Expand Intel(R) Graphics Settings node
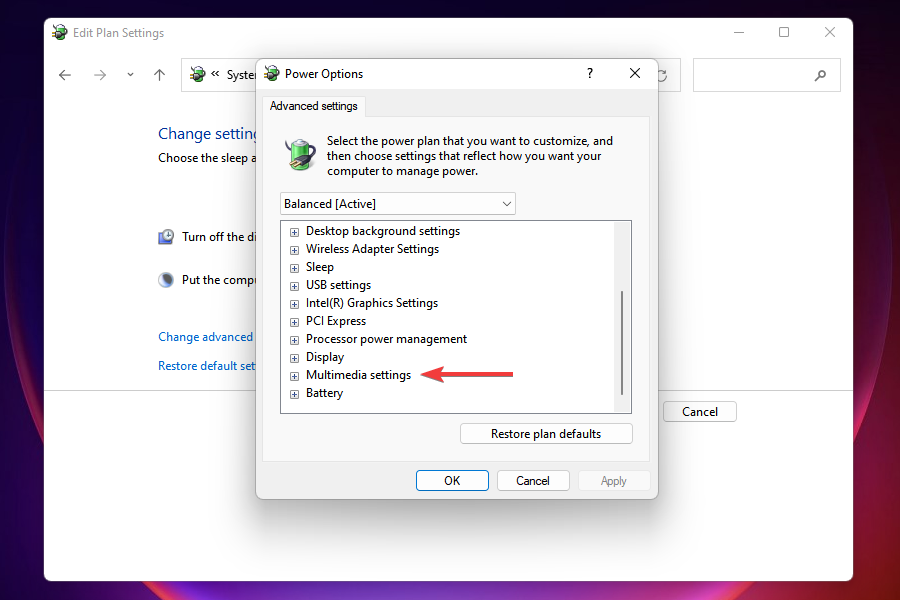 294,304
